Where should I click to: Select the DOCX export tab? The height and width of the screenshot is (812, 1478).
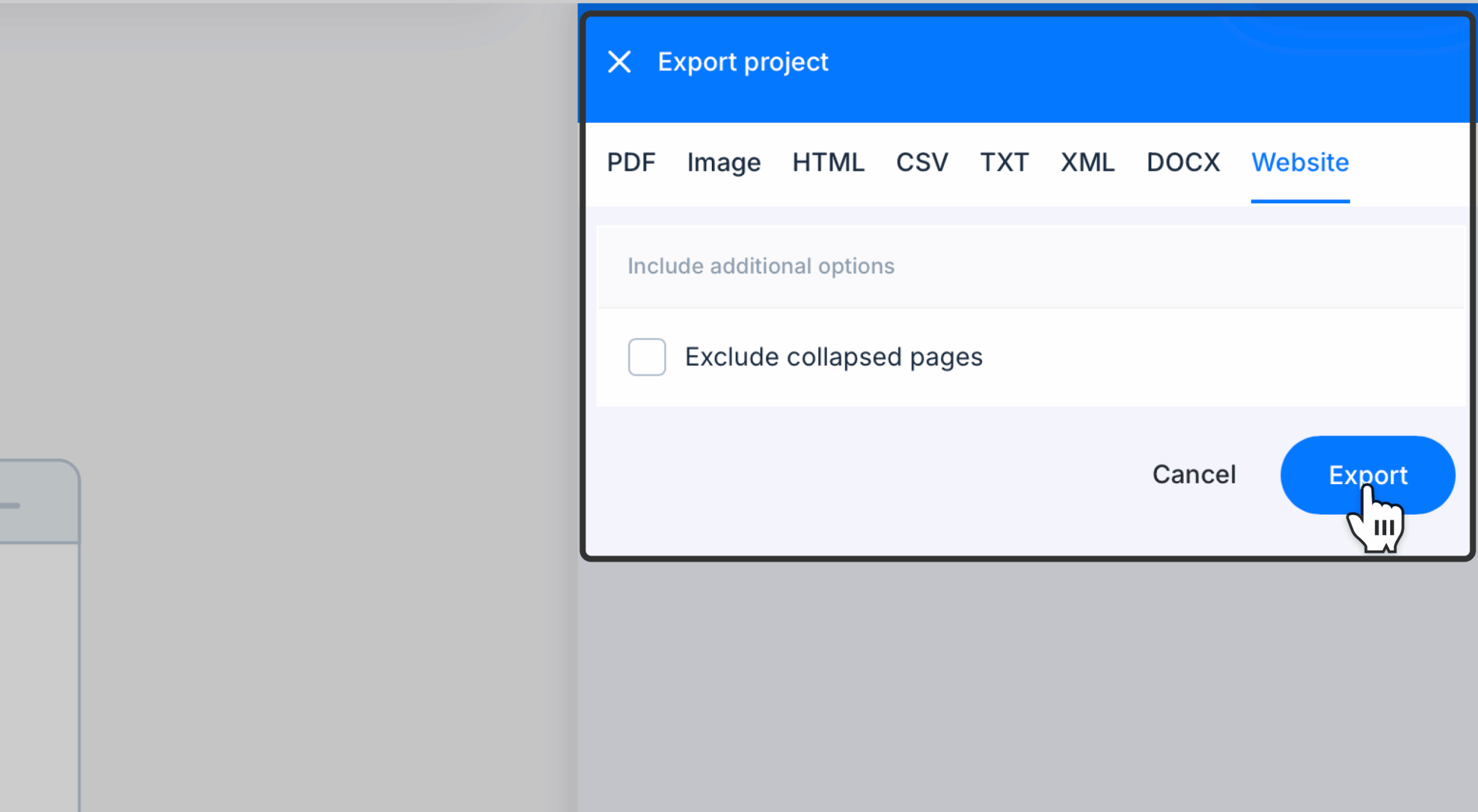coord(1183,162)
